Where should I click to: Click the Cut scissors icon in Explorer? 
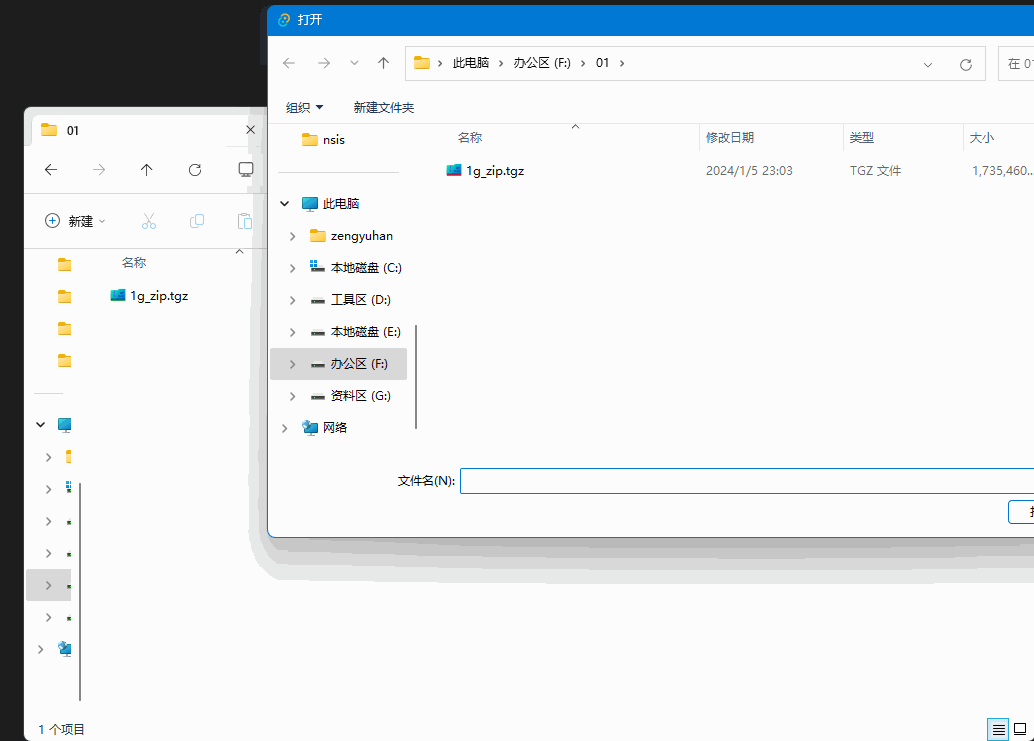click(x=149, y=221)
